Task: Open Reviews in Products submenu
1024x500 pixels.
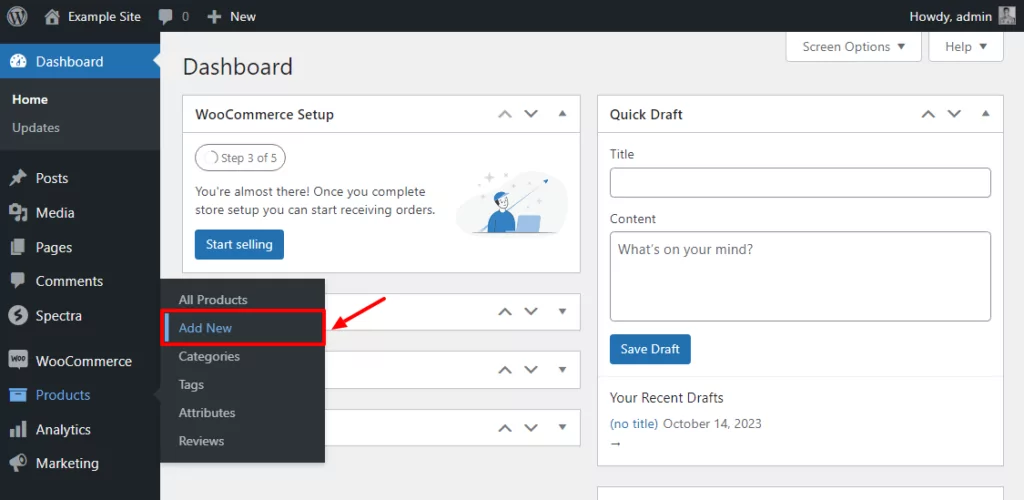Action: click(201, 441)
